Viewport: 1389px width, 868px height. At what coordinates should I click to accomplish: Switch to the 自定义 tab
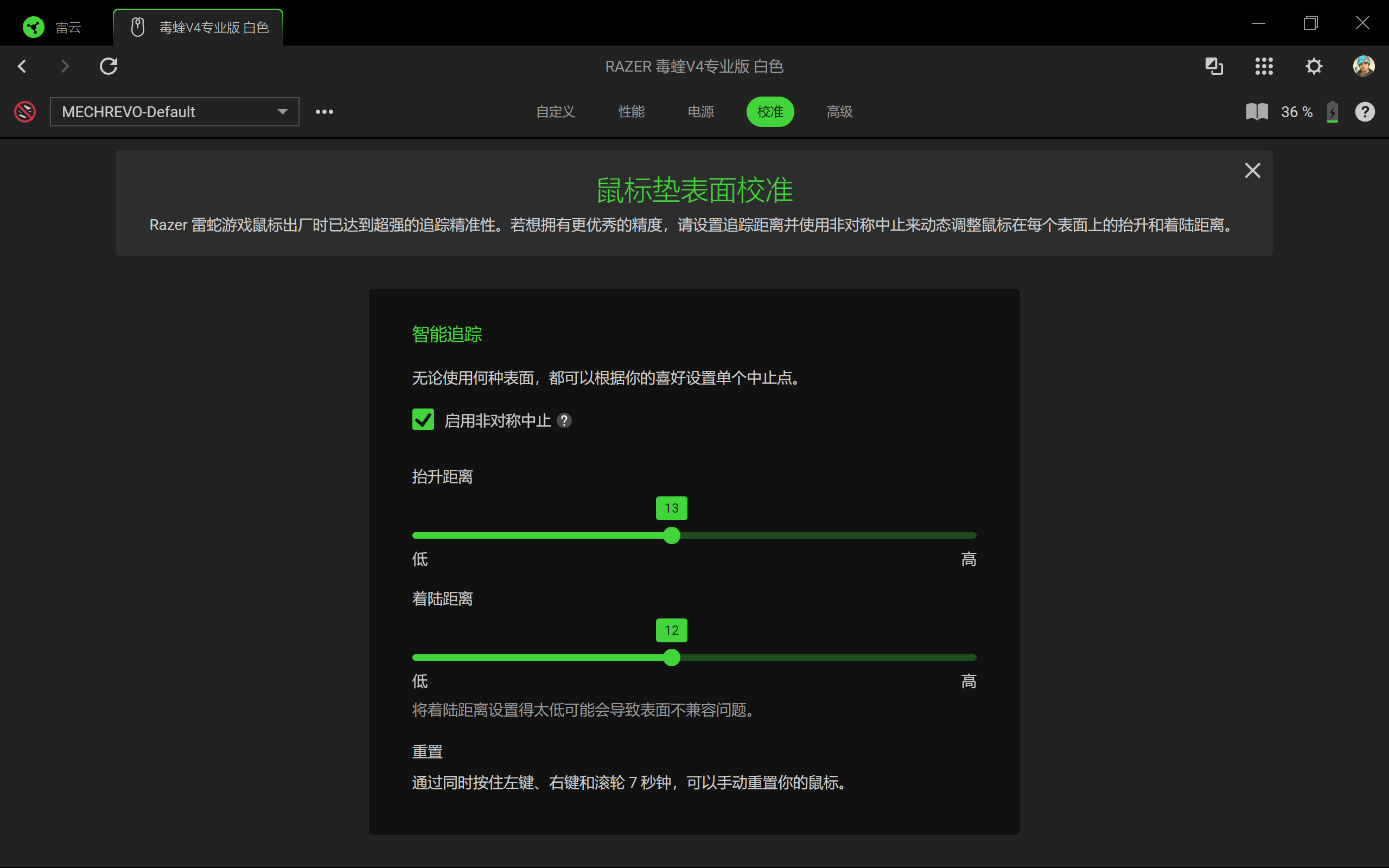tap(555, 111)
